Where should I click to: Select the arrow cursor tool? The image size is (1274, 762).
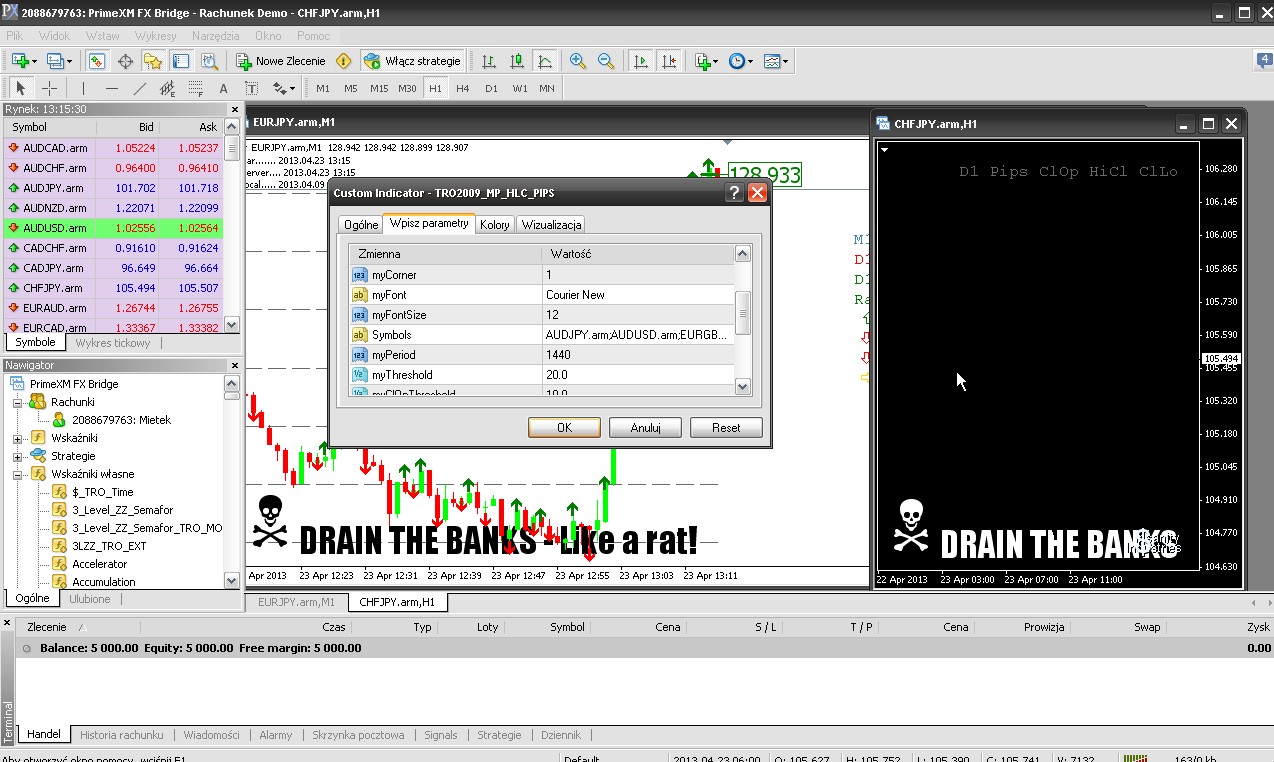point(21,88)
